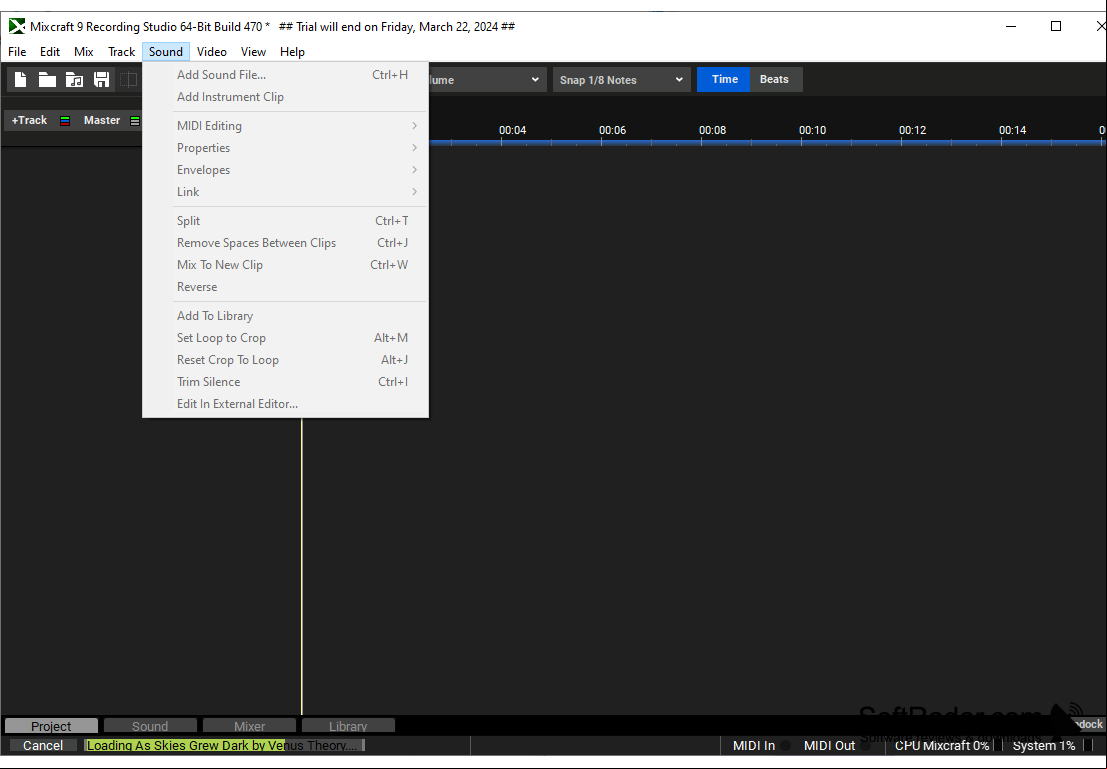Image resolution: width=1107 pixels, height=769 pixels.
Task: Close the open Sound menu in the menu bar
Action: (166, 52)
